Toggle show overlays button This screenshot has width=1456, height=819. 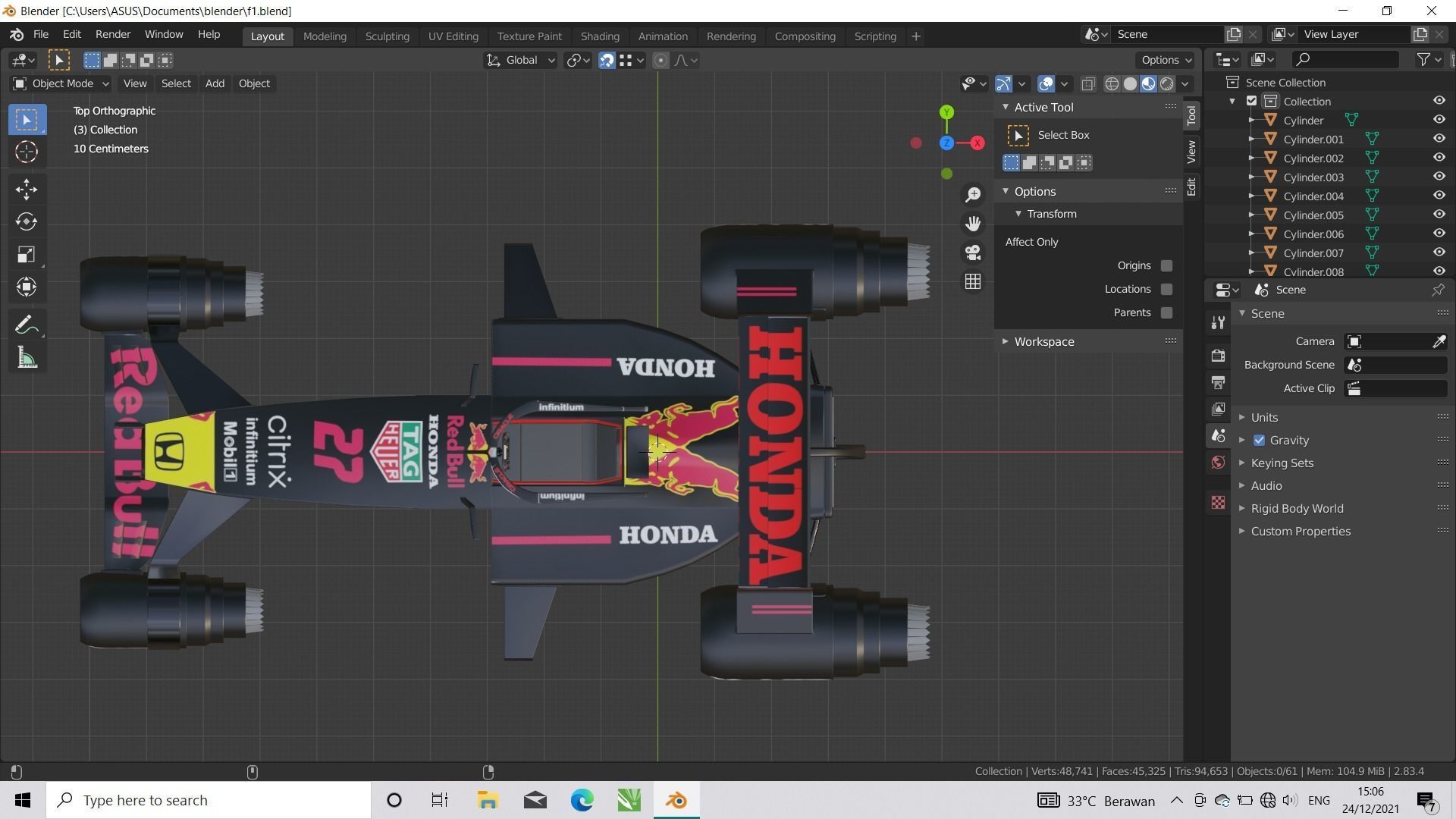pyautogui.click(x=1046, y=84)
